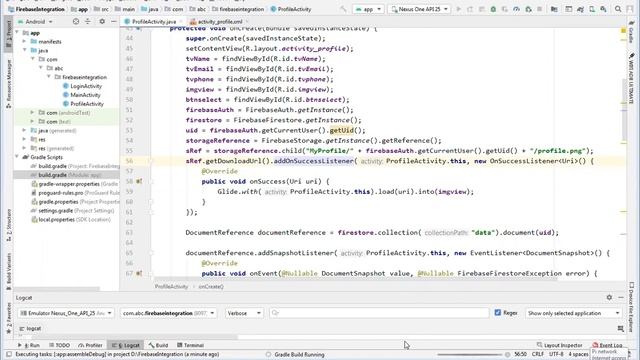640x360 pixels.
Task: Toggle the Regex checkbox in Logcat
Action: 498,313
